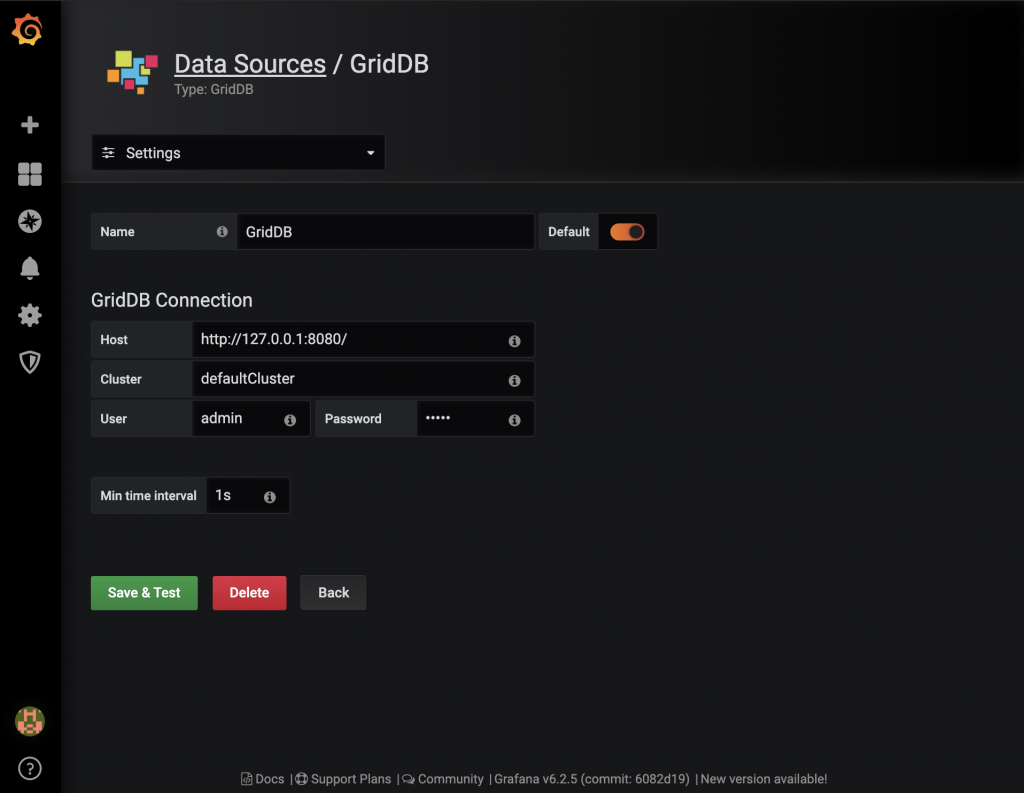Click the New version available notice

pos(763,779)
